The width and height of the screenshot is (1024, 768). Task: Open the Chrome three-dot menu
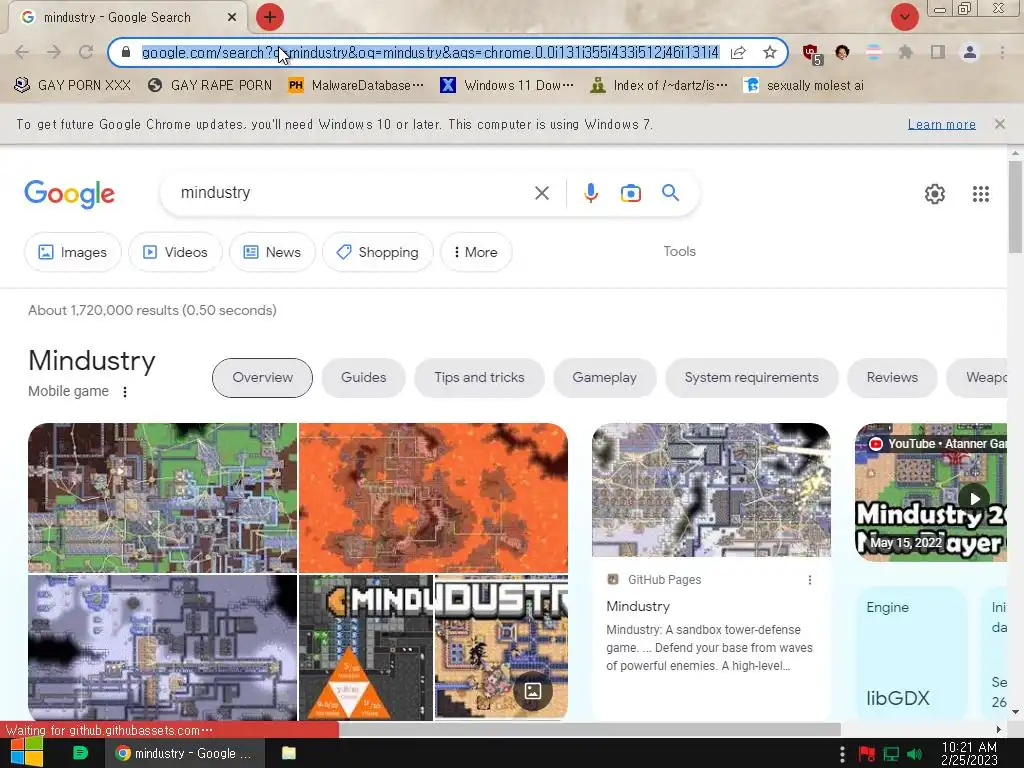pos(1002,52)
